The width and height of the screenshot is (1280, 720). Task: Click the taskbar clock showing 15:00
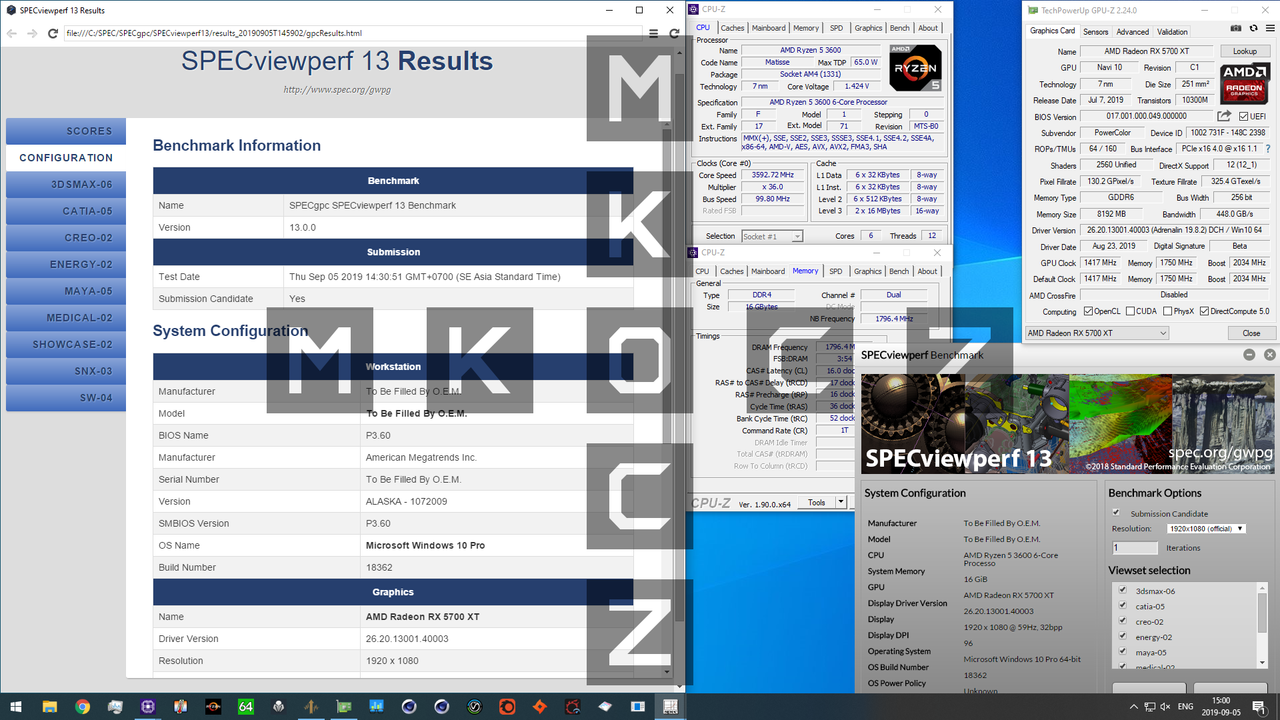coord(1221,706)
